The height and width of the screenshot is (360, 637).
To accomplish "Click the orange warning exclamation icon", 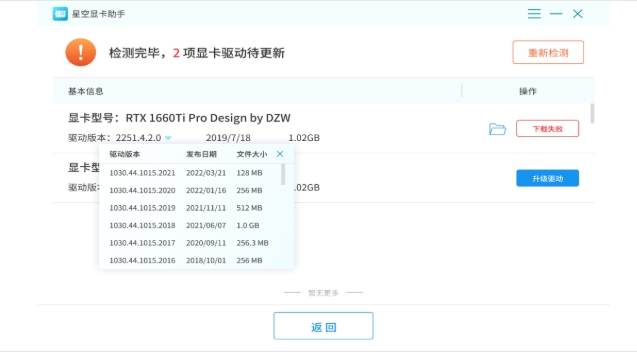I will pos(80,52).
